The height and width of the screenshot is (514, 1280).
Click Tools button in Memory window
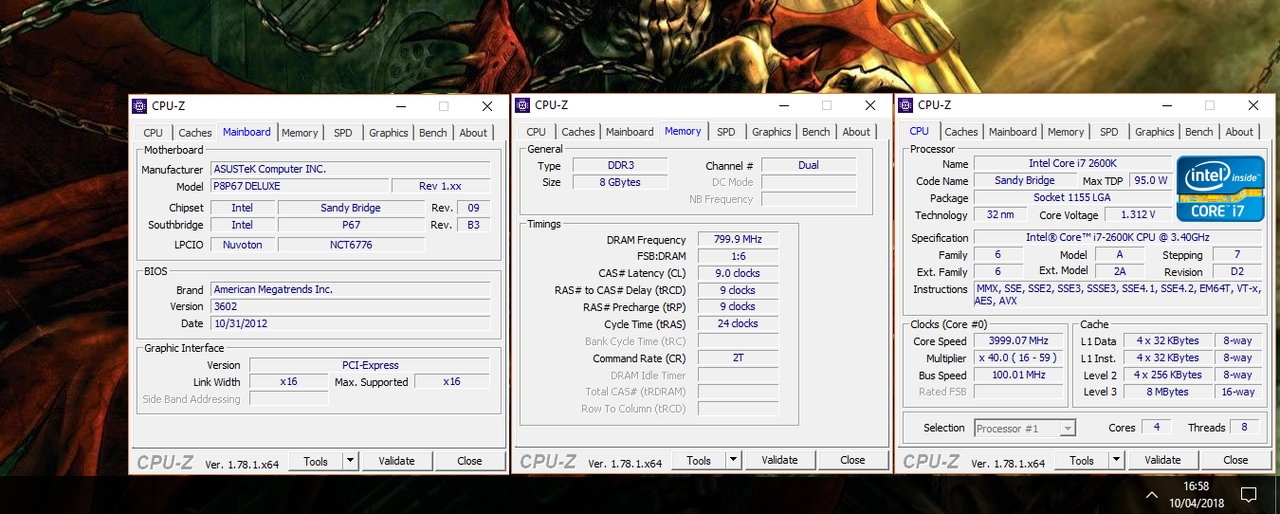pyautogui.click(x=699, y=461)
